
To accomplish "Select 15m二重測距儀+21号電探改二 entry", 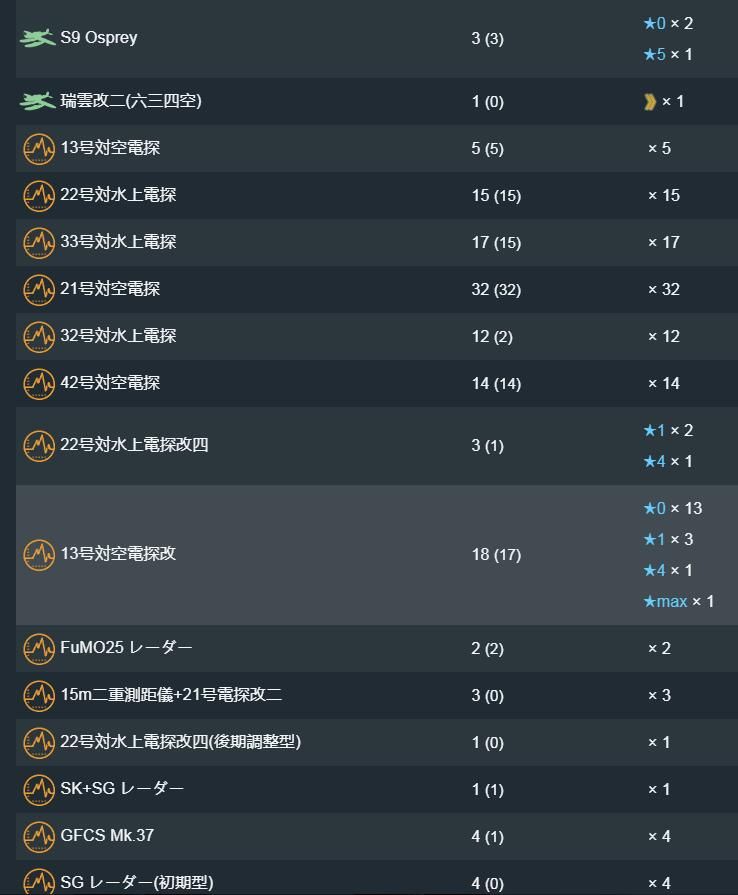I will pyautogui.click(x=171, y=695).
